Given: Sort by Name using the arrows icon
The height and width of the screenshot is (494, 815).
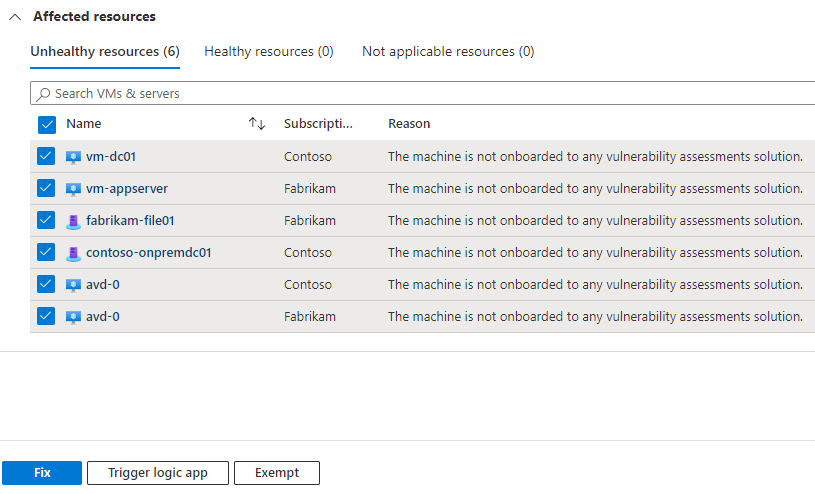Looking at the screenshot, I should (x=257, y=124).
